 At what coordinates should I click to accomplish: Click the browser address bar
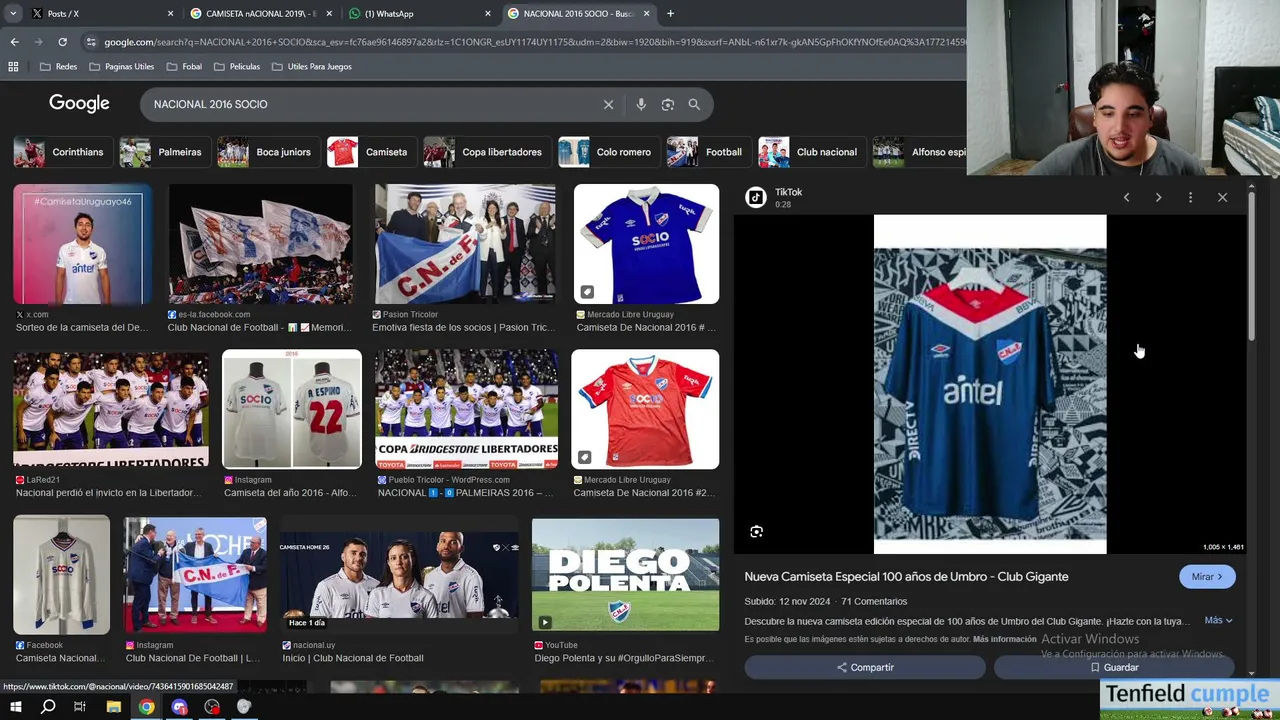[530, 42]
